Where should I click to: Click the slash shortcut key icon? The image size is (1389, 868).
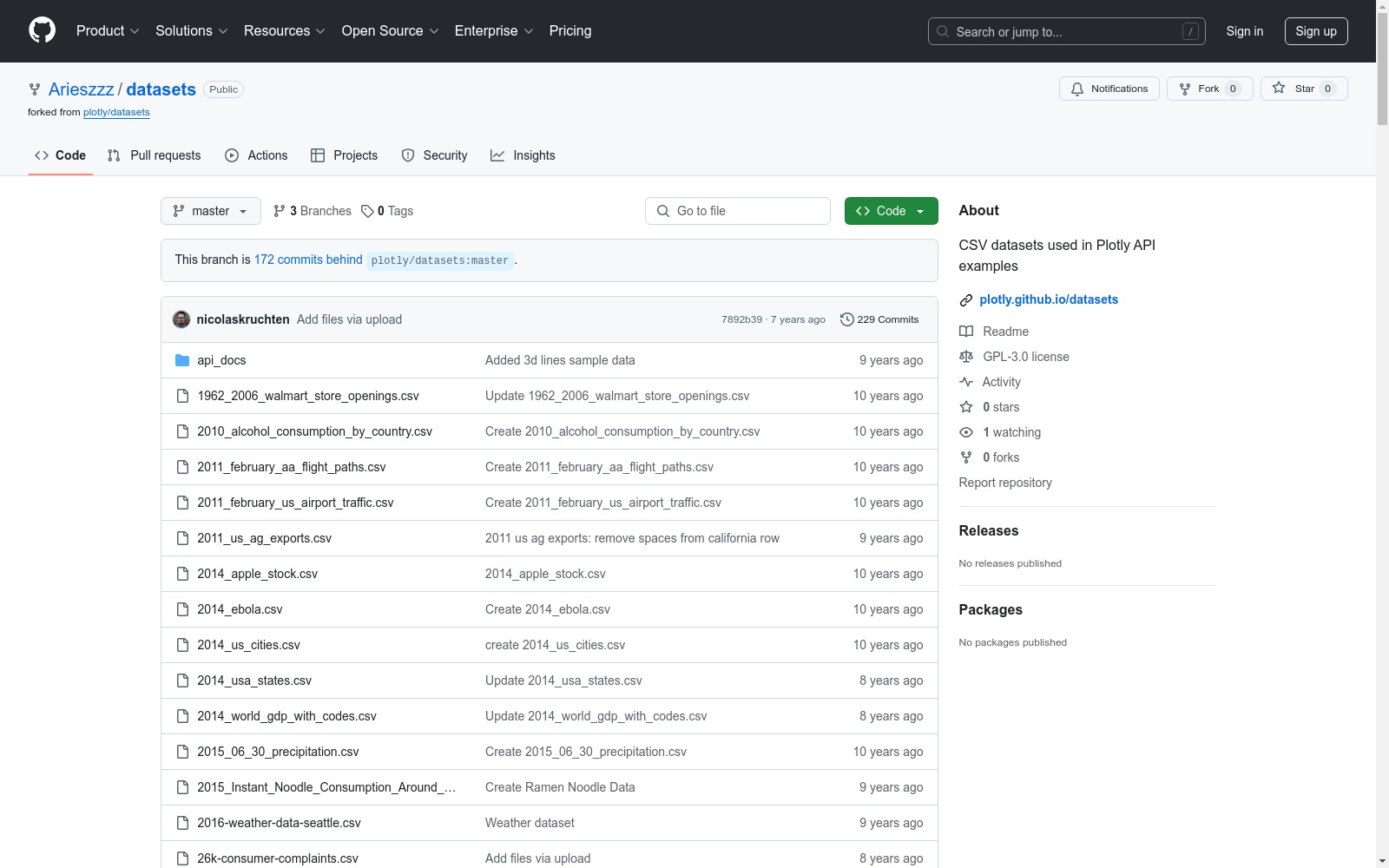(1190, 31)
